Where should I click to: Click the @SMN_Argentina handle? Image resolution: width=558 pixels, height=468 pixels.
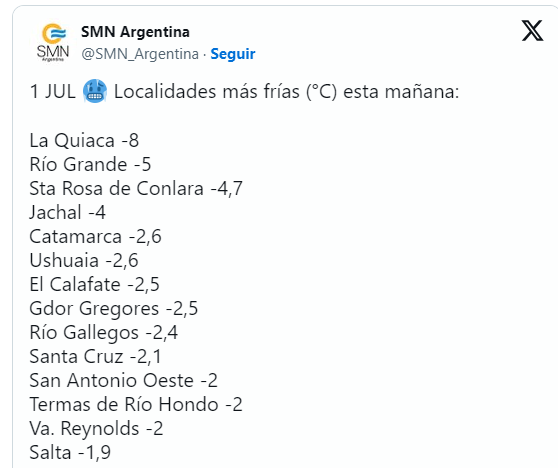140,54
